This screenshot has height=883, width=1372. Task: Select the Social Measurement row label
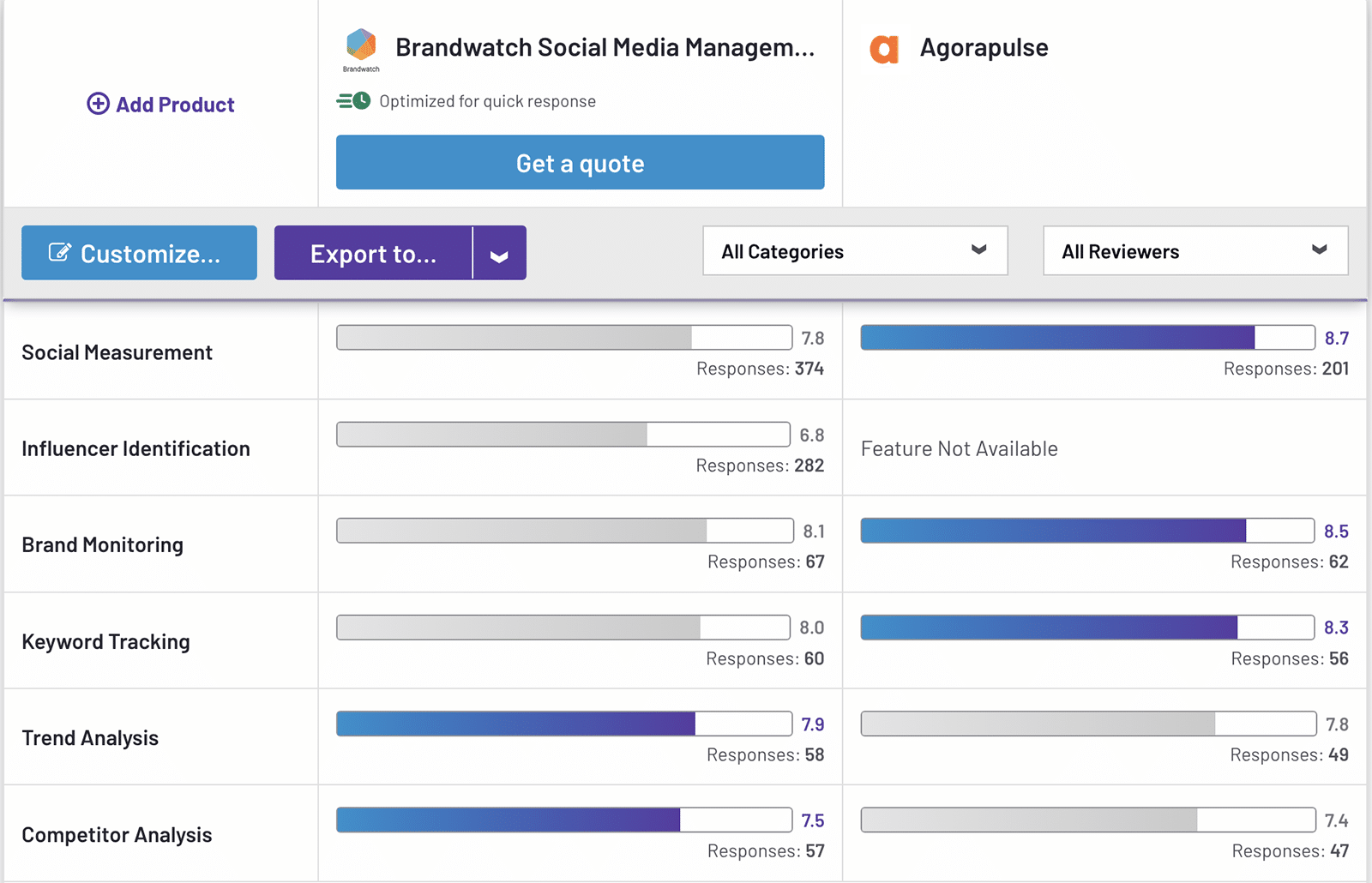(x=117, y=352)
